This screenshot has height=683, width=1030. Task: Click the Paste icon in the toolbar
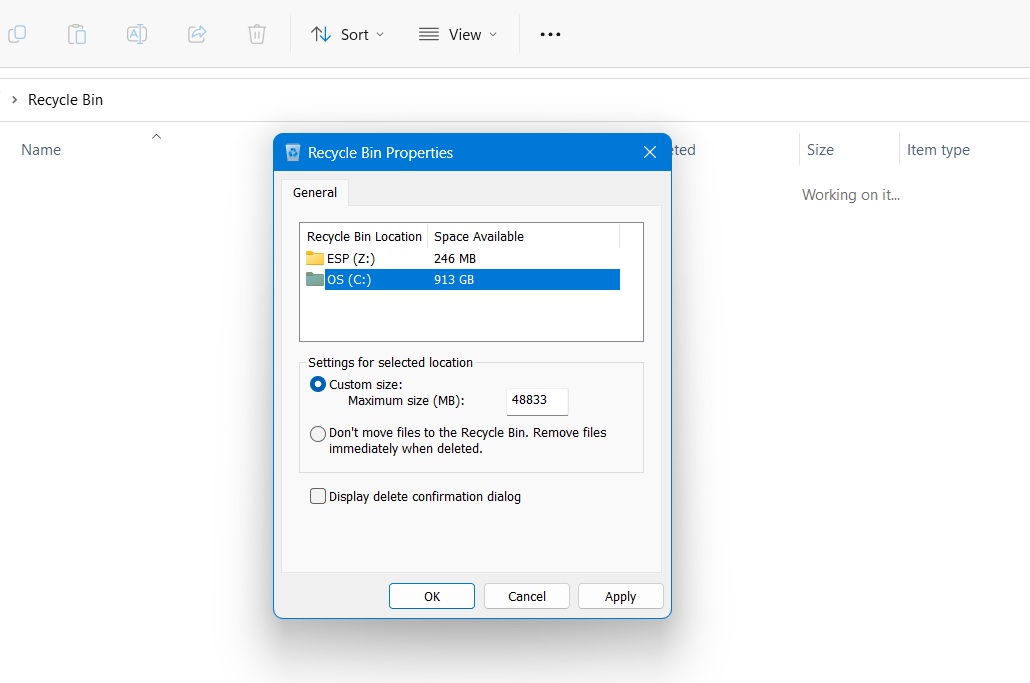tap(77, 33)
